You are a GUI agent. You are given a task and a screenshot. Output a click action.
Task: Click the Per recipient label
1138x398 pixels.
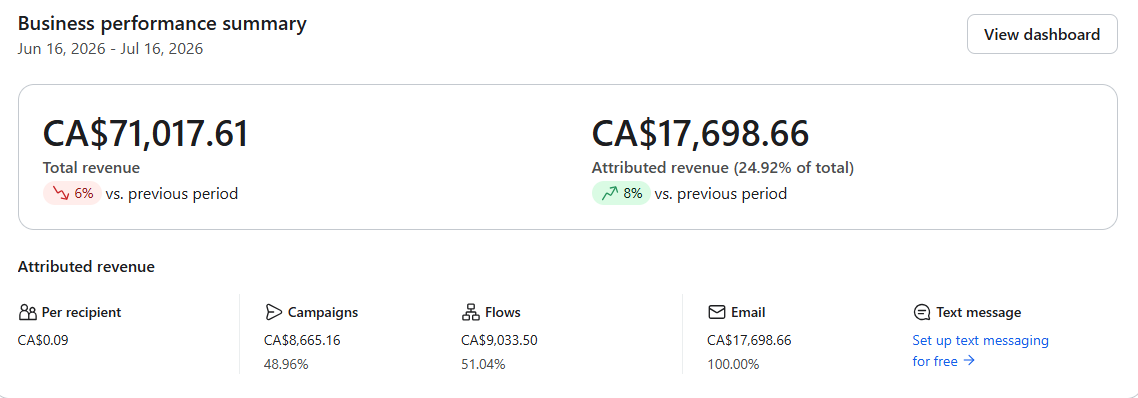tap(81, 312)
